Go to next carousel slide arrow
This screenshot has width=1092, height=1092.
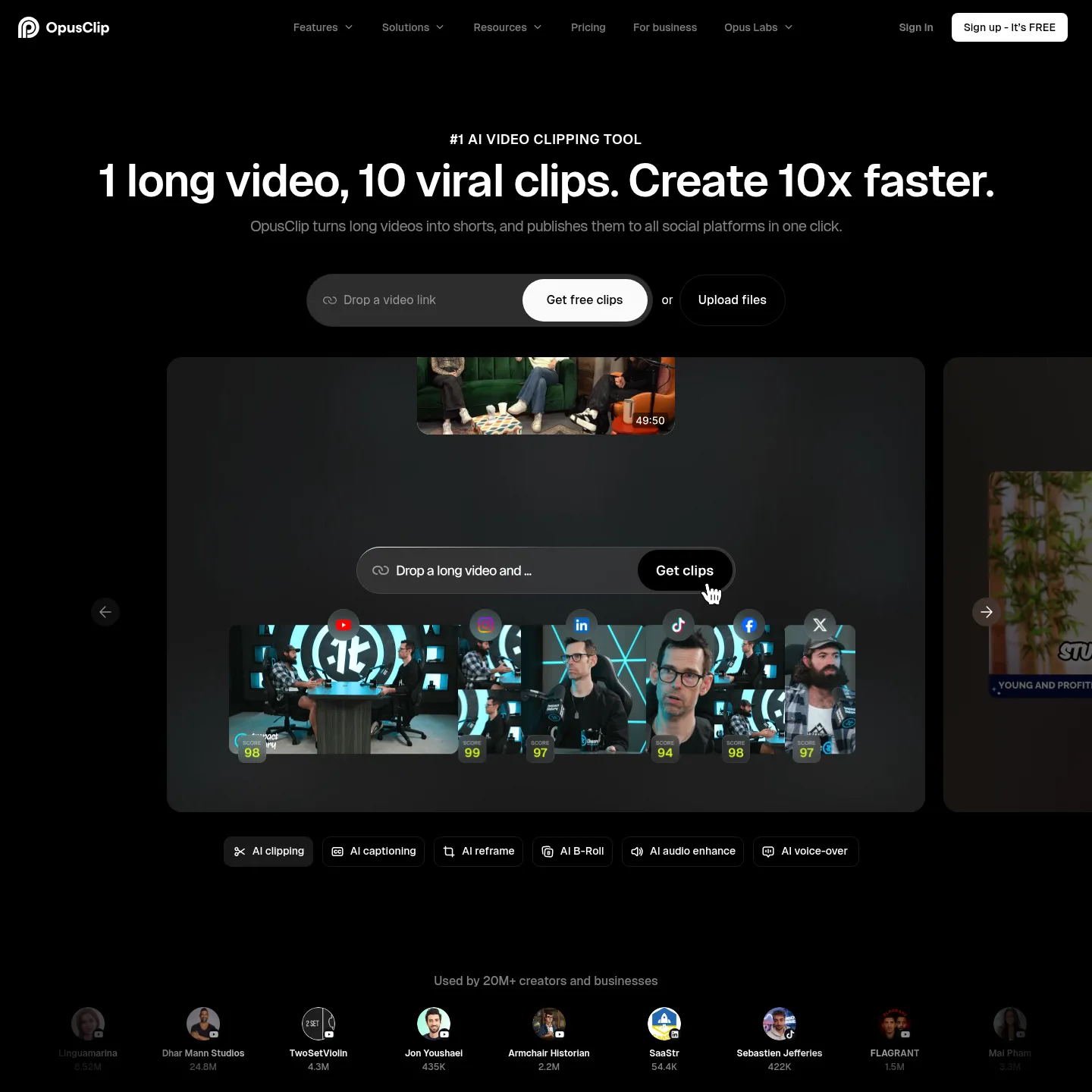(987, 612)
